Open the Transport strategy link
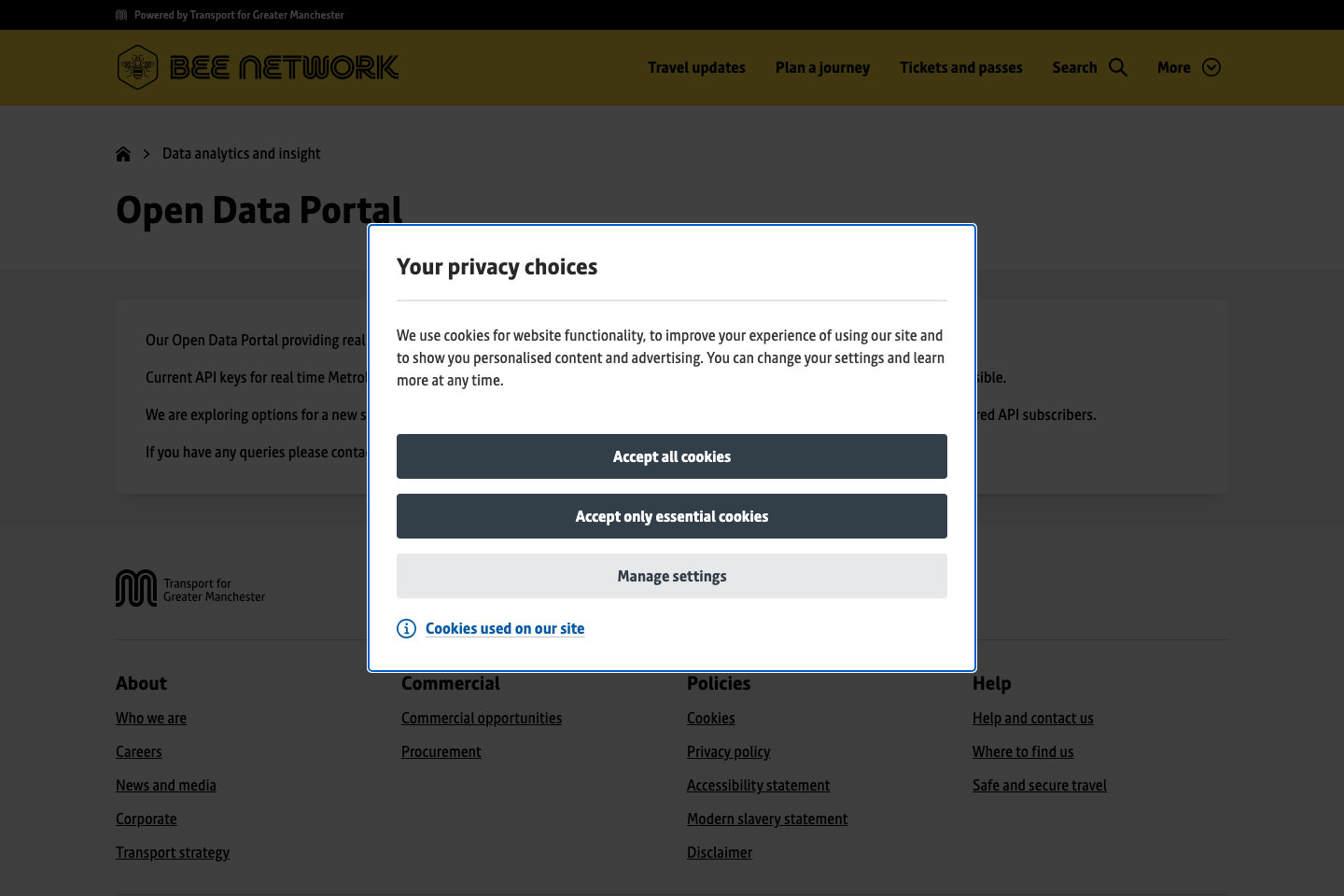Image resolution: width=1344 pixels, height=896 pixels. point(173,852)
